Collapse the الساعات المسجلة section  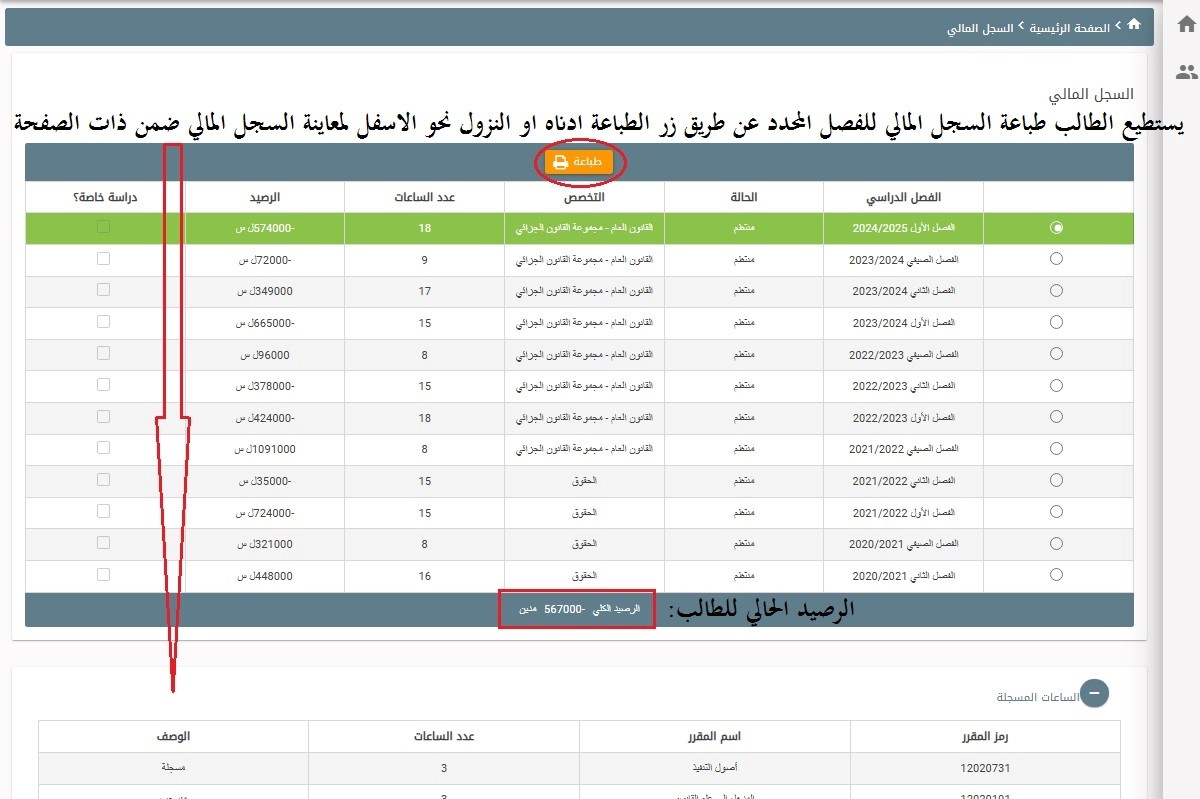1094,692
